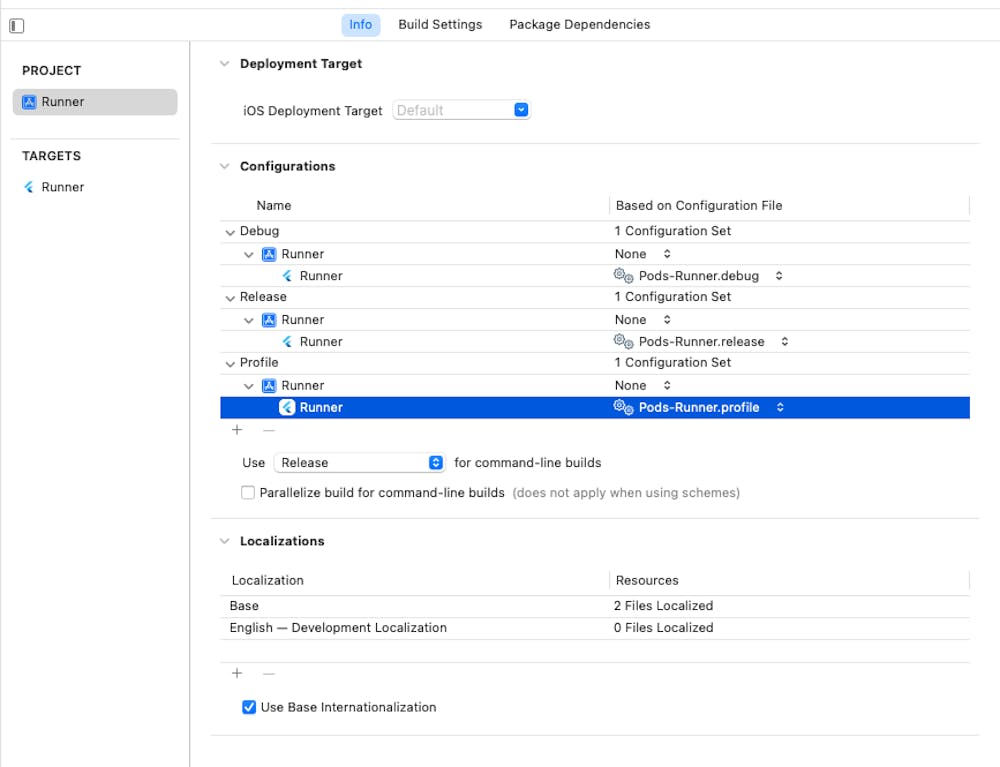
Task: Collapse the Debug configuration row
Action: click(230, 232)
